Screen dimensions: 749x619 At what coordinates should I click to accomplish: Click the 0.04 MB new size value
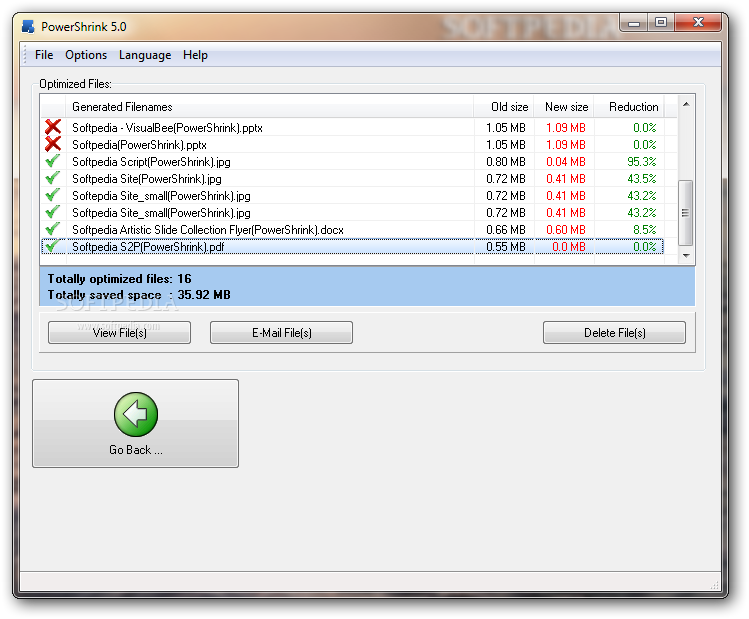566,162
